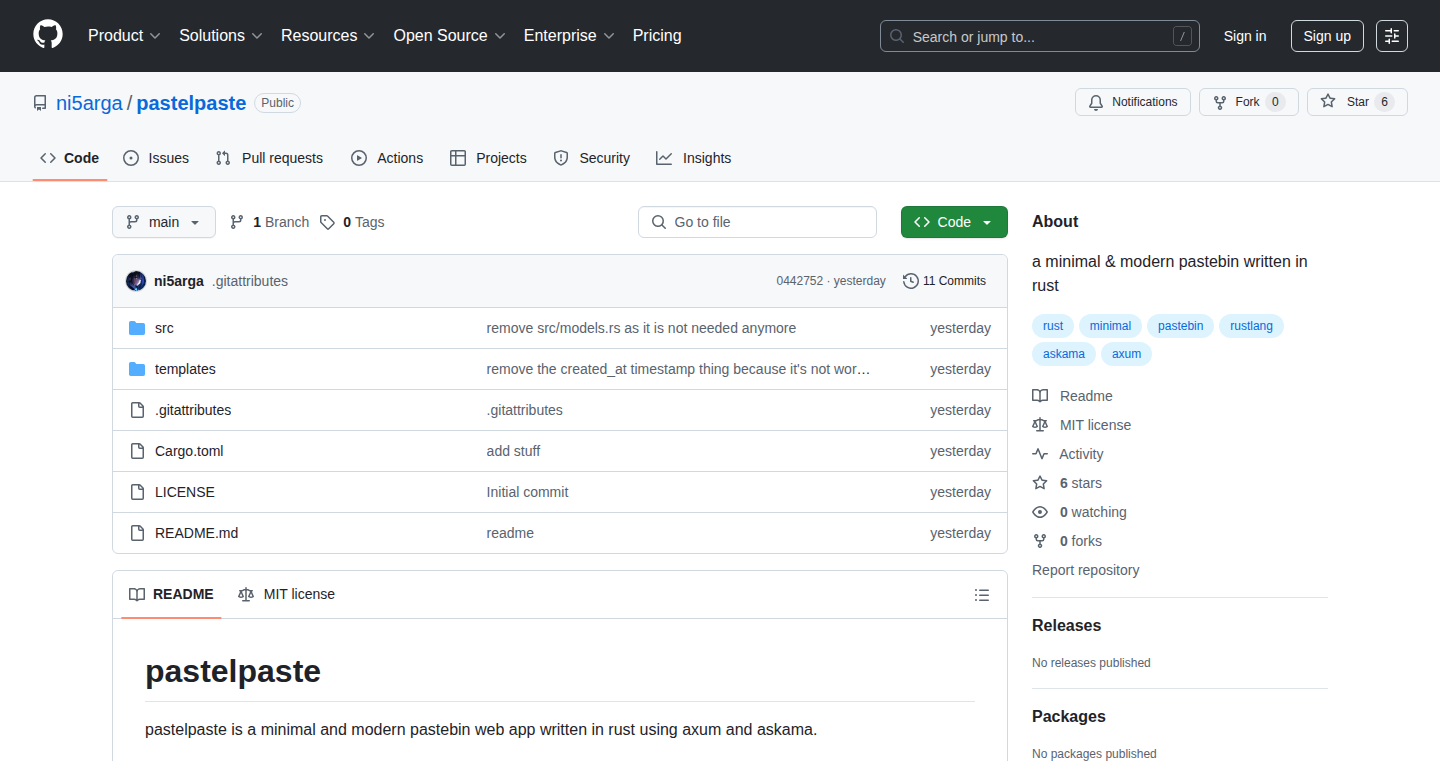Click the ni5arga avatar in commit row
Image resolution: width=1440 pixels, height=761 pixels.
(x=136, y=281)
